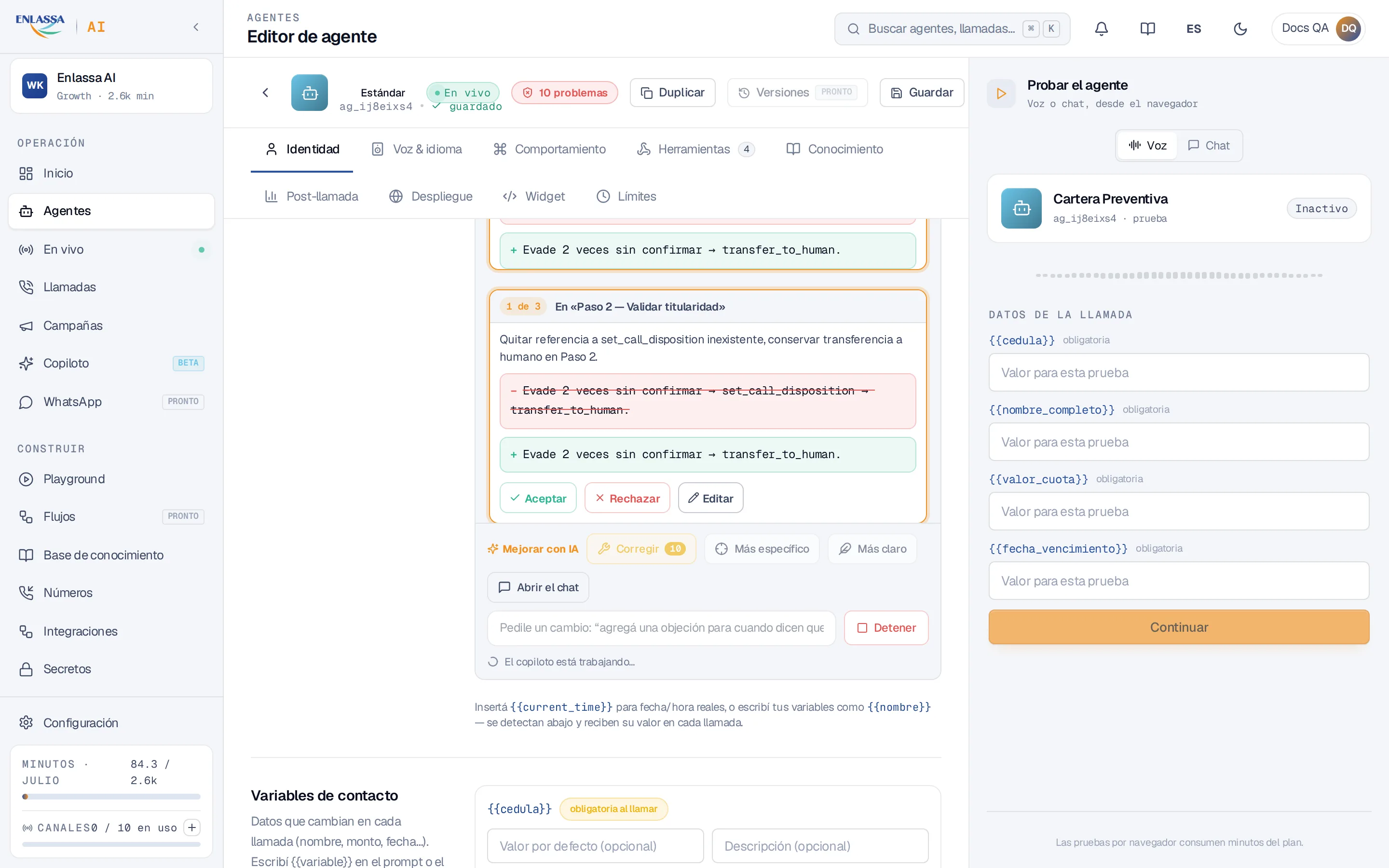Viewport: 1389px width, 868px height.
Task: Click Editar on the suggestion
Action: (710, 498)
